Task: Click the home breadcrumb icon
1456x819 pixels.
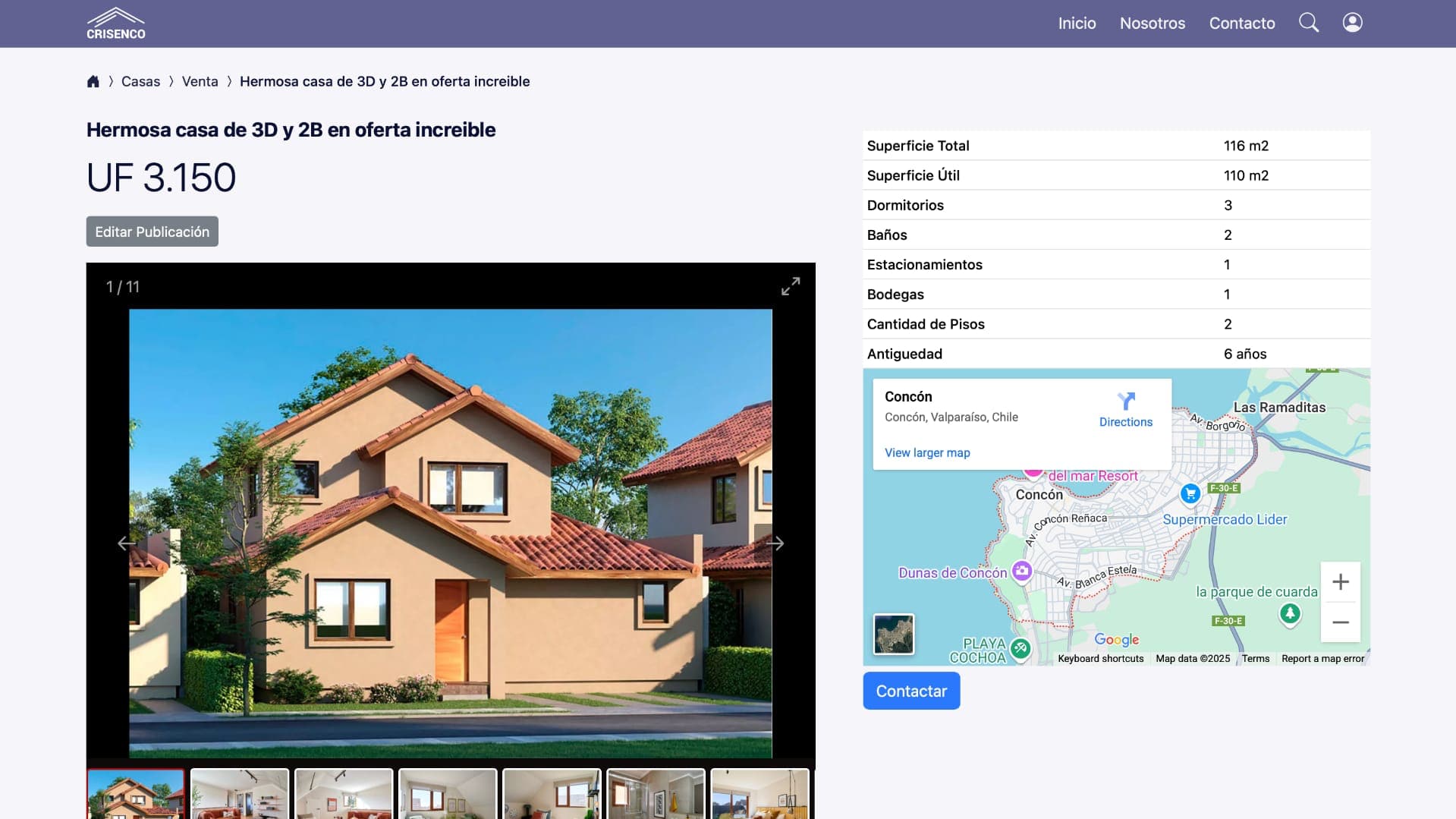Action: point(93,81)
